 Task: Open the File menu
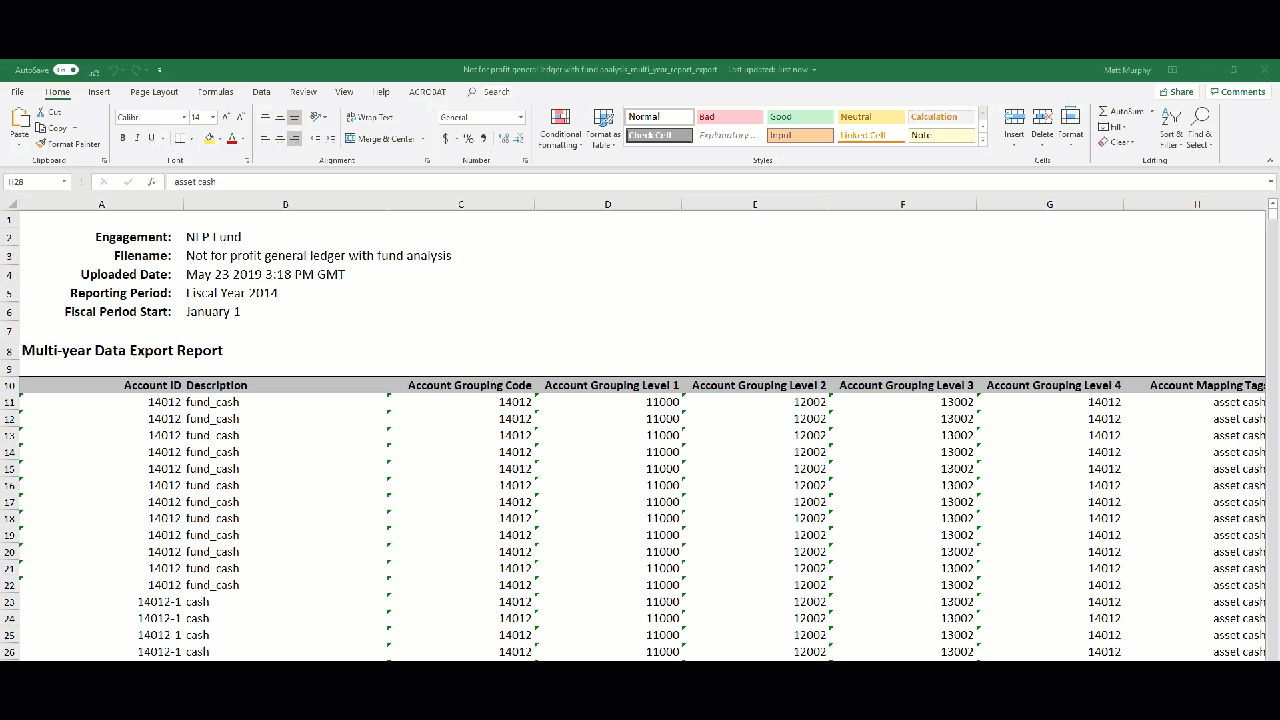[18, 92]
